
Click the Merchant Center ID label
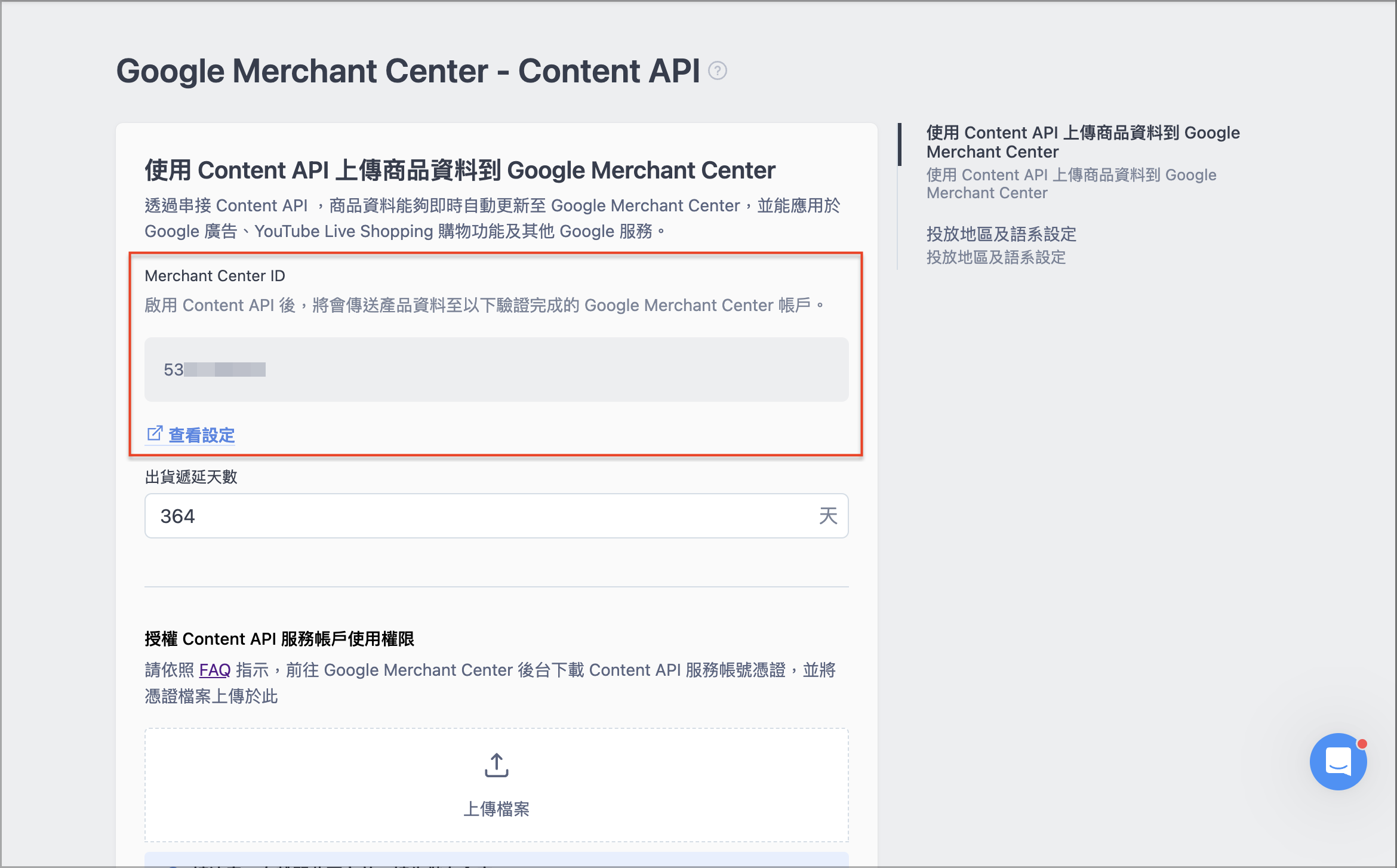pyautogui.click(x=215, y=276)
